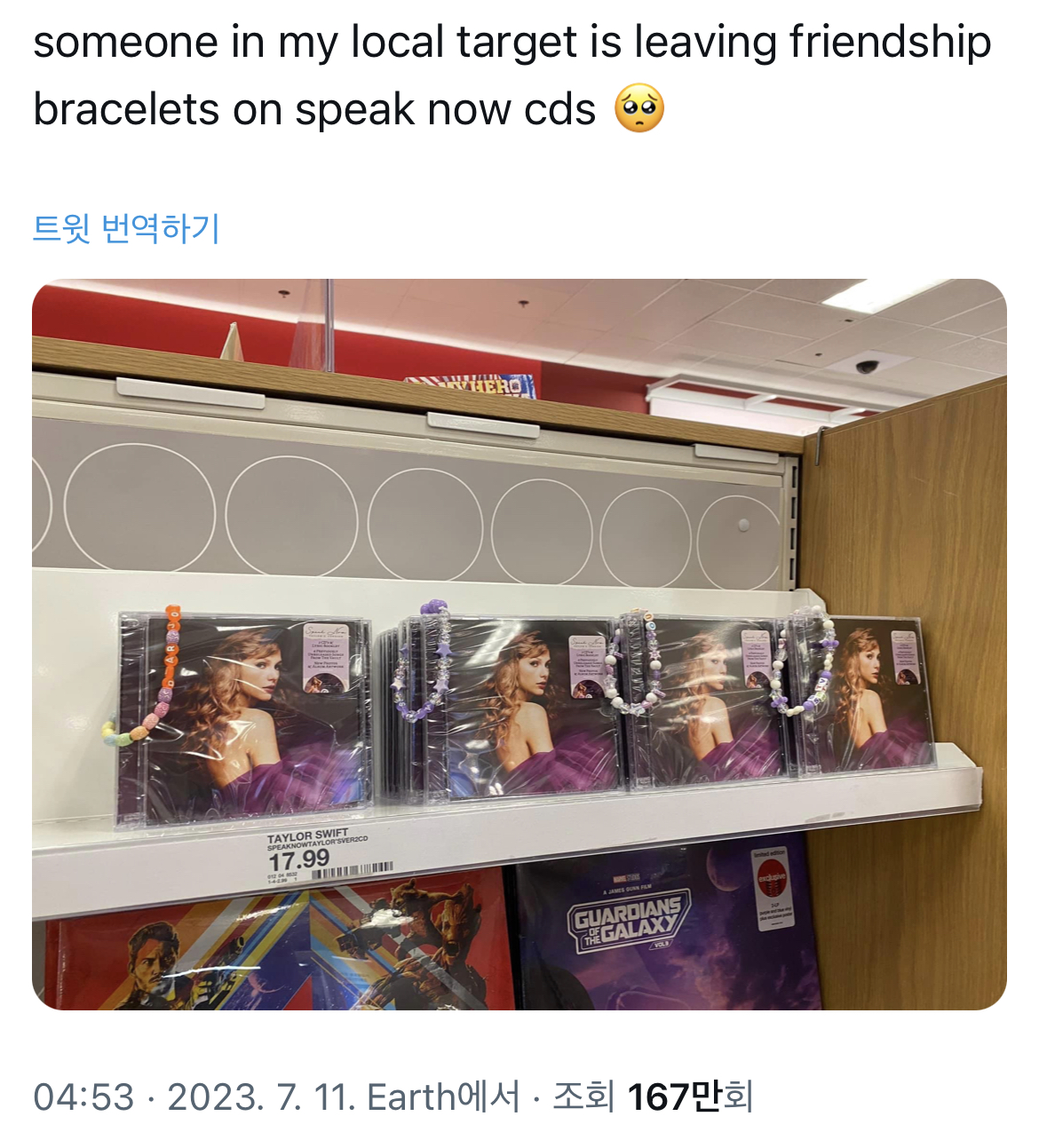Click the purple star bracelet on CD stack
The height and width of the screenshot is (1148, 1039).
tap(423, 660)
